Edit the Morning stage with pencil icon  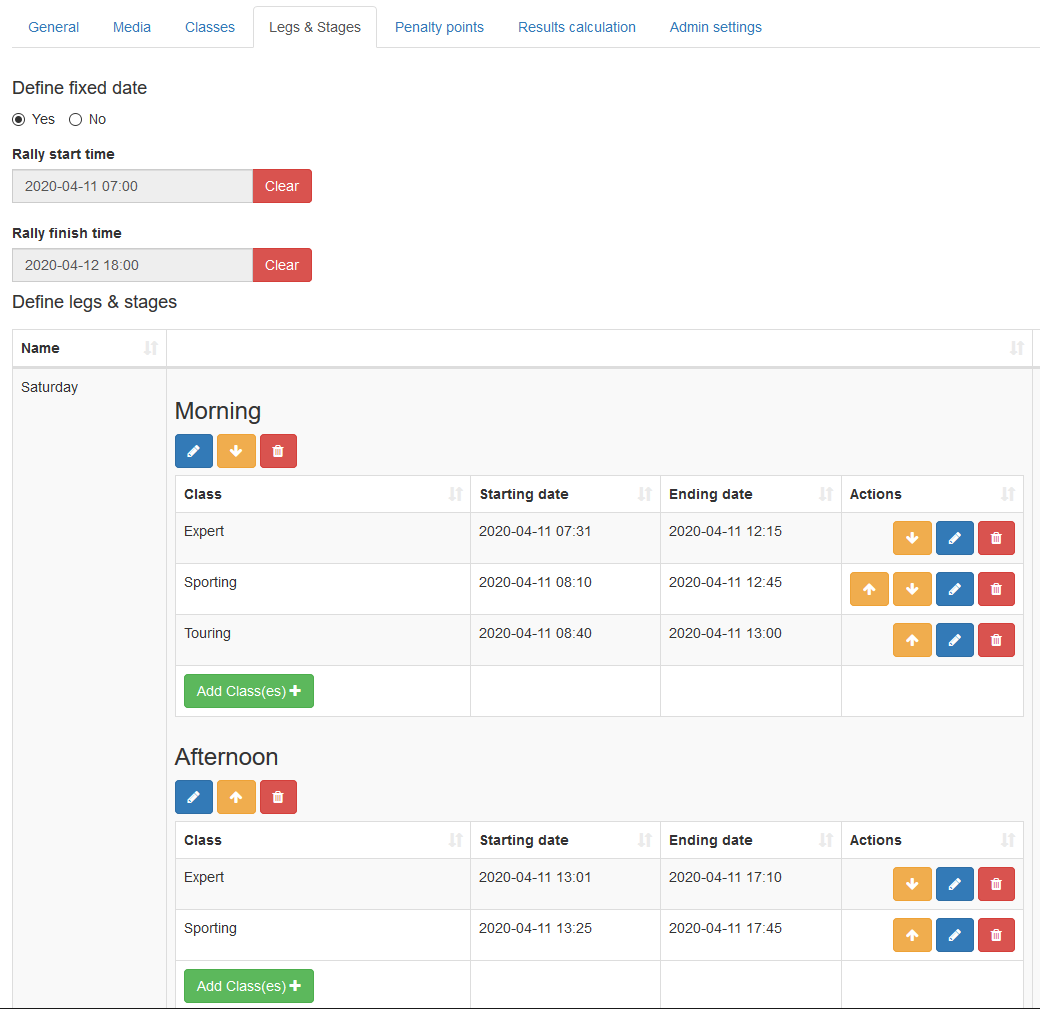pyautogui.click(x=194, y=451)
